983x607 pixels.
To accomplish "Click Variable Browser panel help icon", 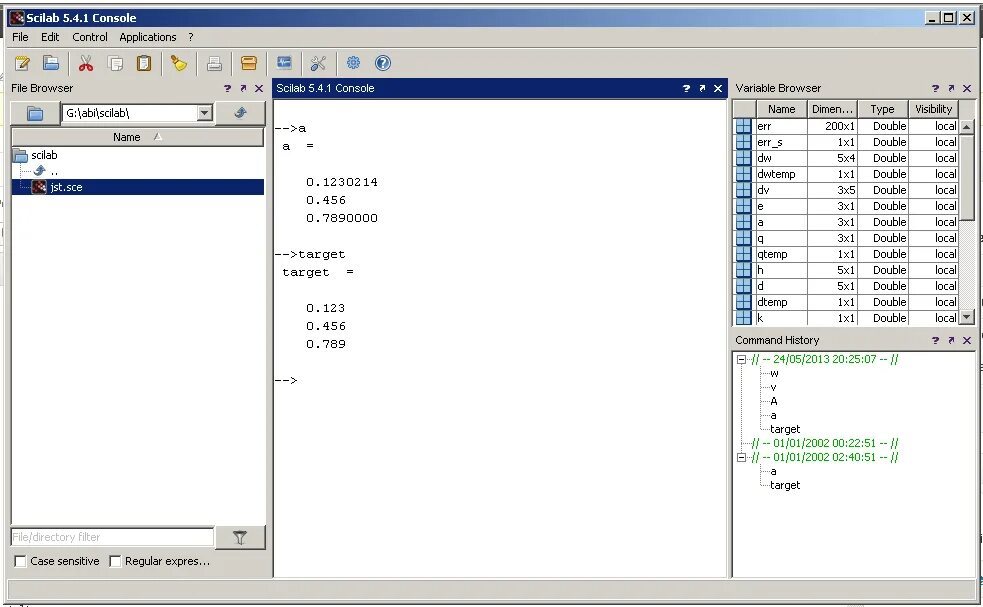I will 935,88.
